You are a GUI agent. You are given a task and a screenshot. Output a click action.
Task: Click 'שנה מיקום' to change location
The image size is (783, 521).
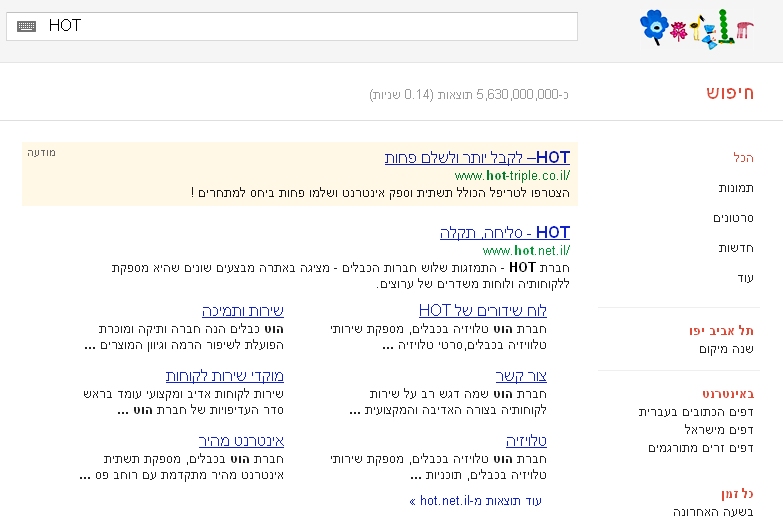pos(726,349)
